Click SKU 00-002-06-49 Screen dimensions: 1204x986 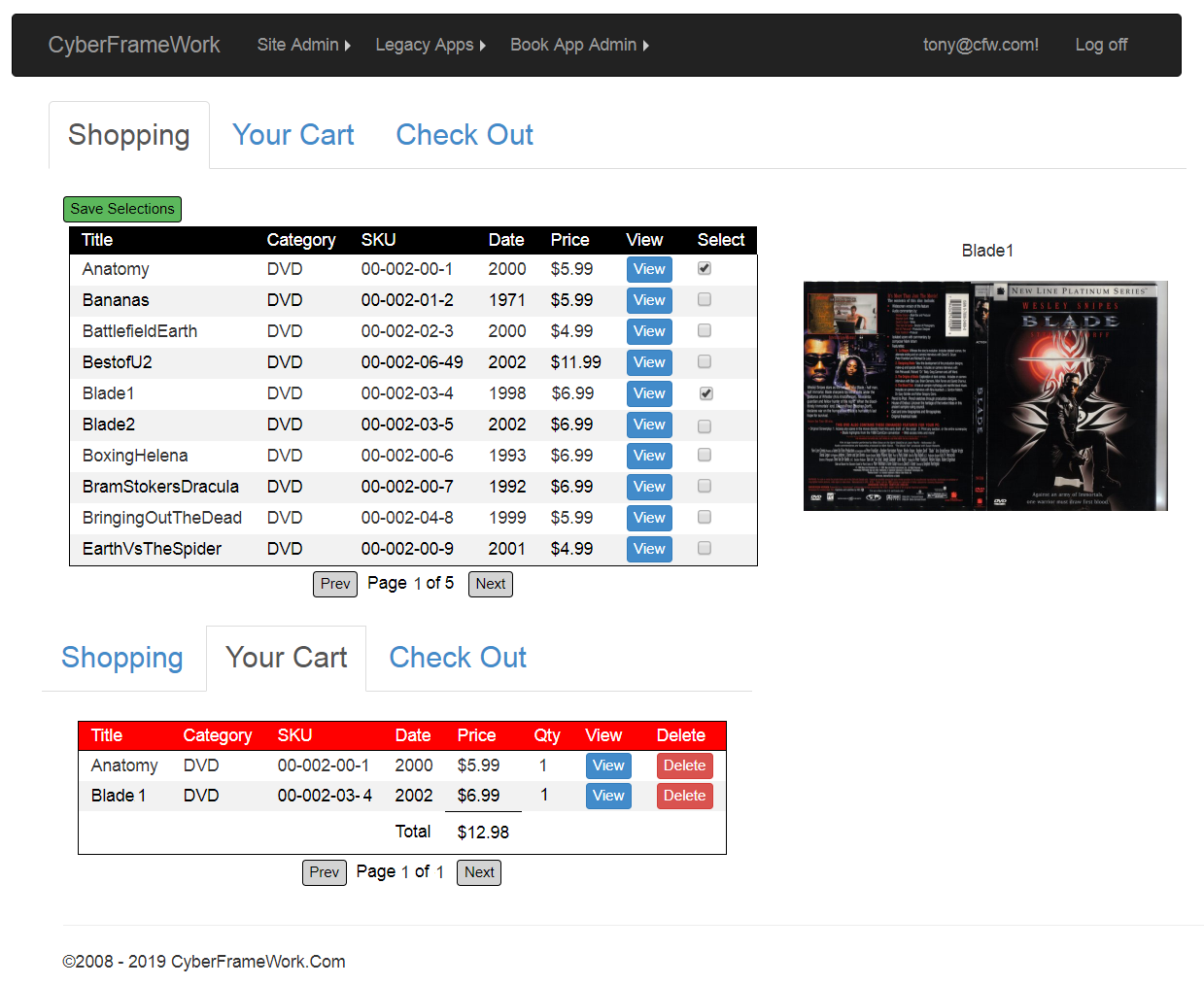point(412,362)
